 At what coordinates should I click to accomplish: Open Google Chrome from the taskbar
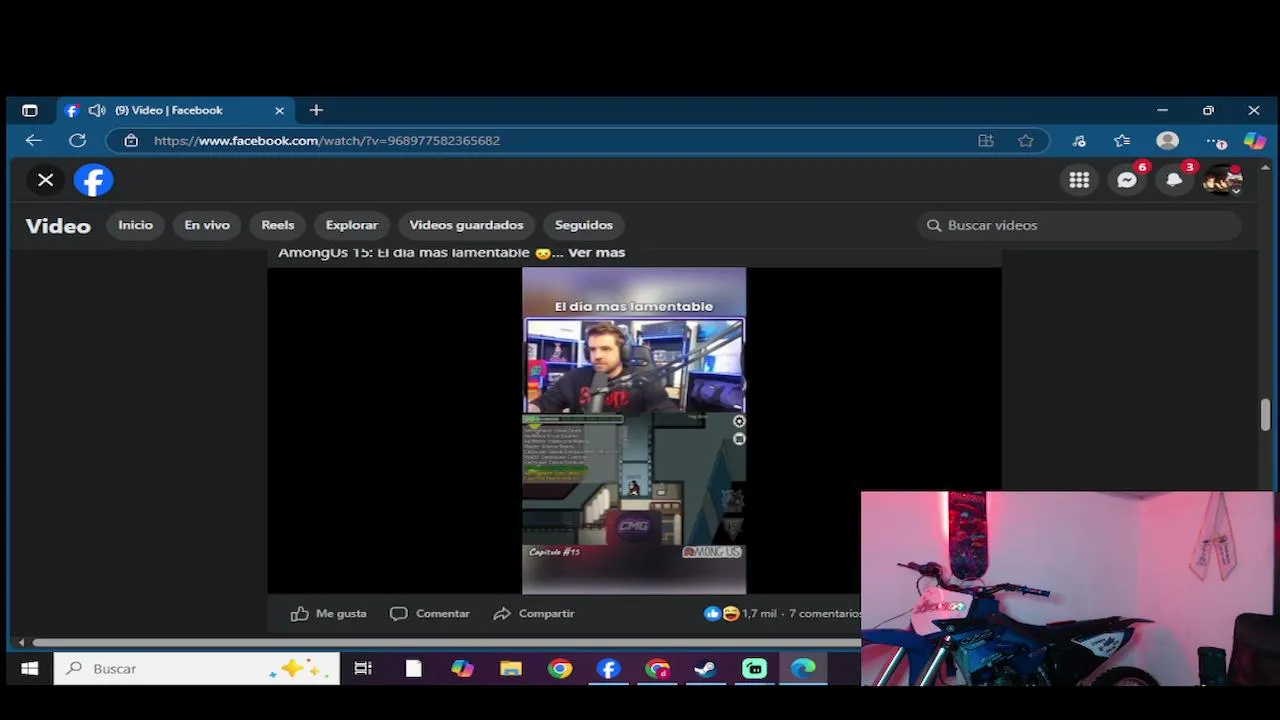coord(560,669)
